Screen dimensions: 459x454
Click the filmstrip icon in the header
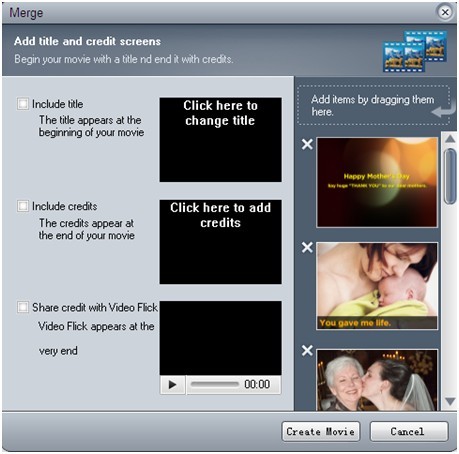click(x=415, y=51)
